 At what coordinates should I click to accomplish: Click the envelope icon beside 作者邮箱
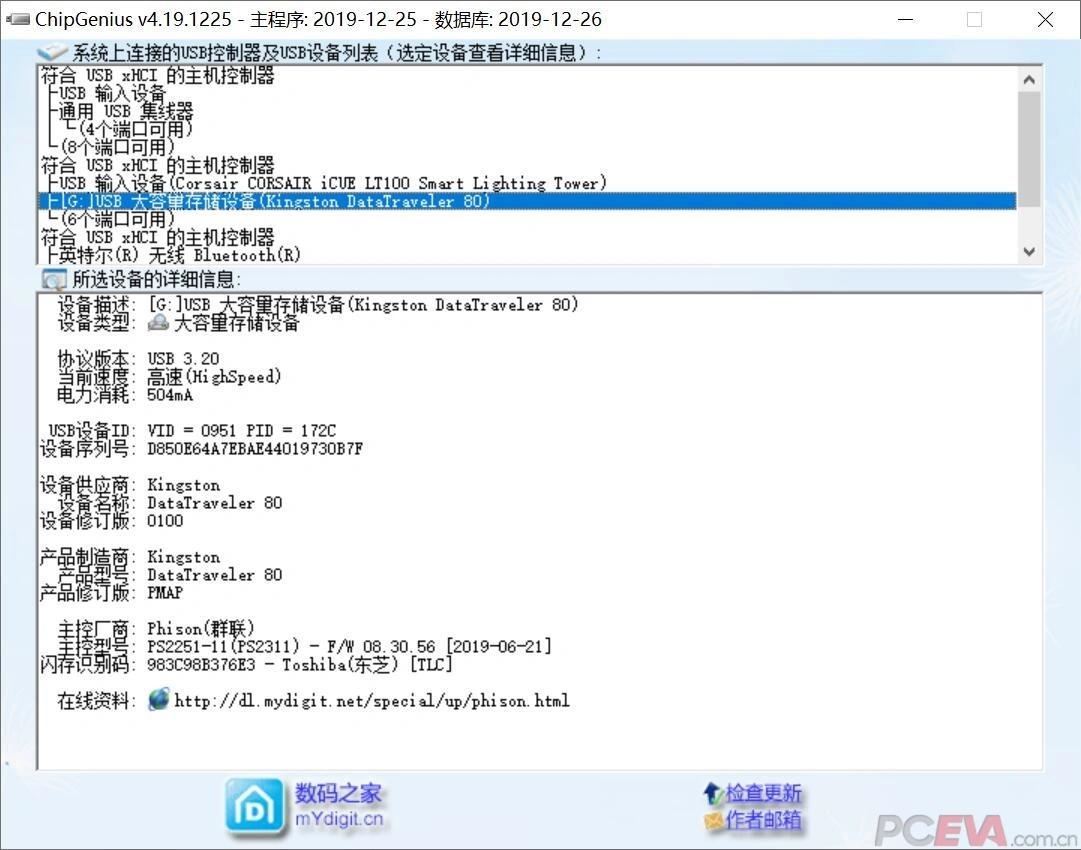713,820
